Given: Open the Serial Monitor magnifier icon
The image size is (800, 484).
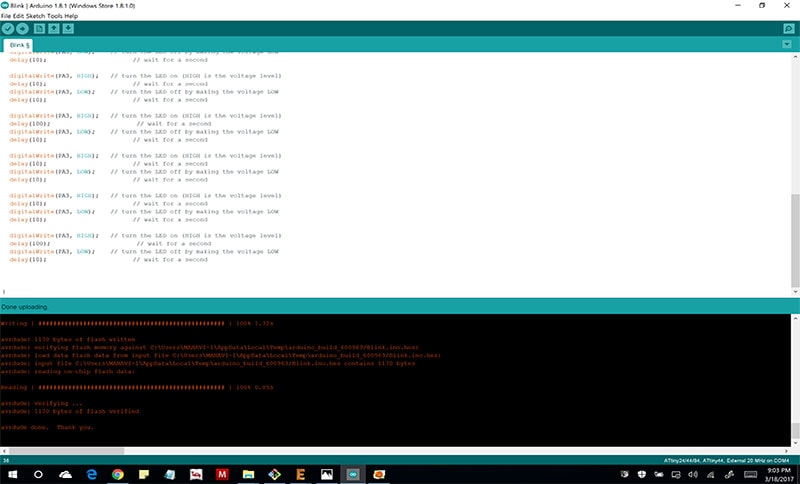Looking at the screenshot, I should pyautogui.click(x=788, y=29).
